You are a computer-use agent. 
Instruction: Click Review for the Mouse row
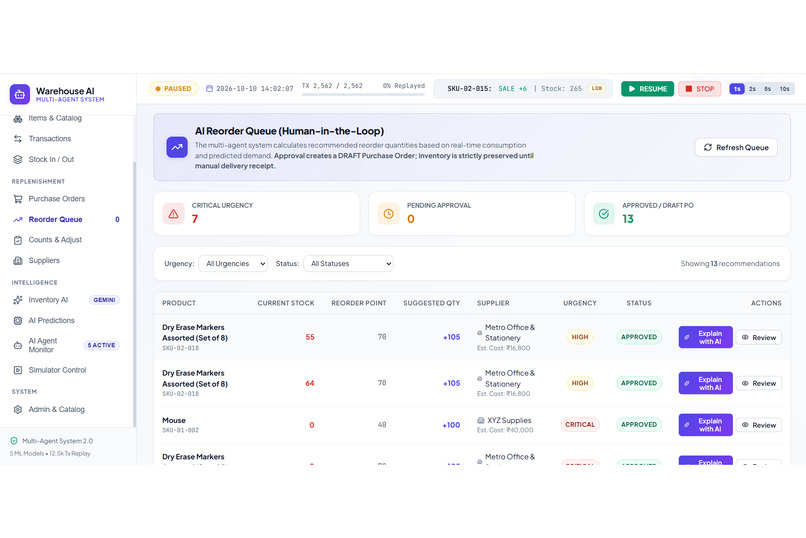click(759, 425)
